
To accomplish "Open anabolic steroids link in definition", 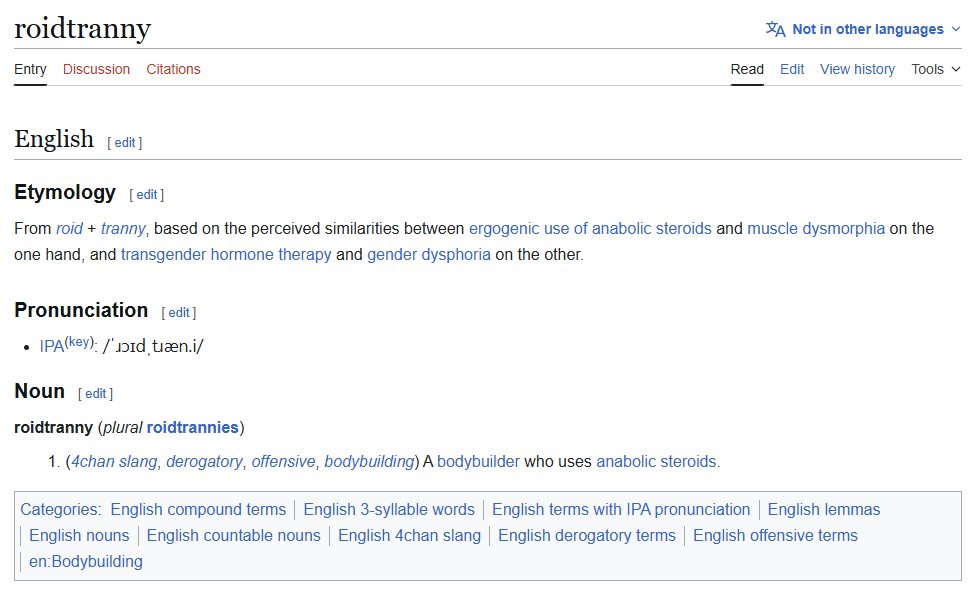I will (x=656, y=462).
